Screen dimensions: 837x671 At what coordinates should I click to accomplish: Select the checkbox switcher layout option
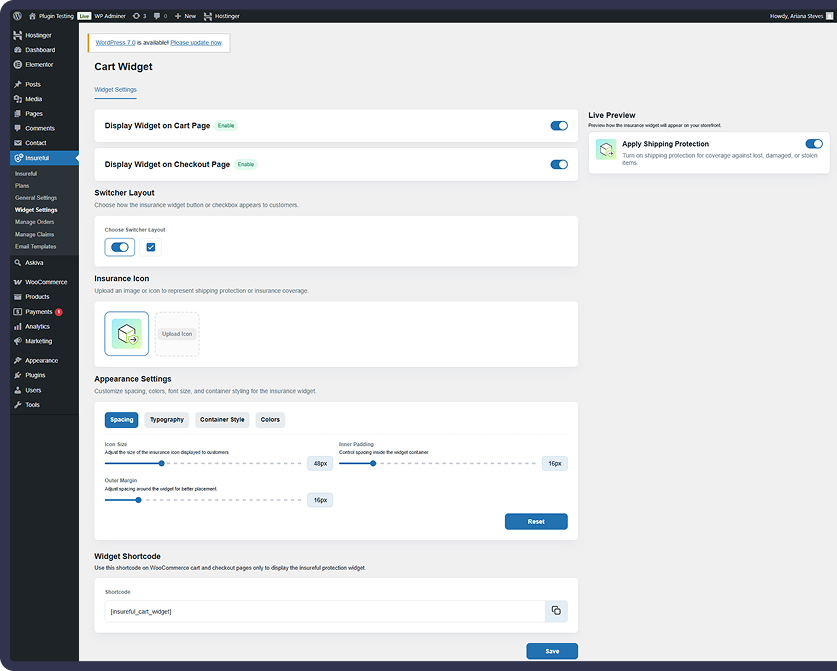151,247
